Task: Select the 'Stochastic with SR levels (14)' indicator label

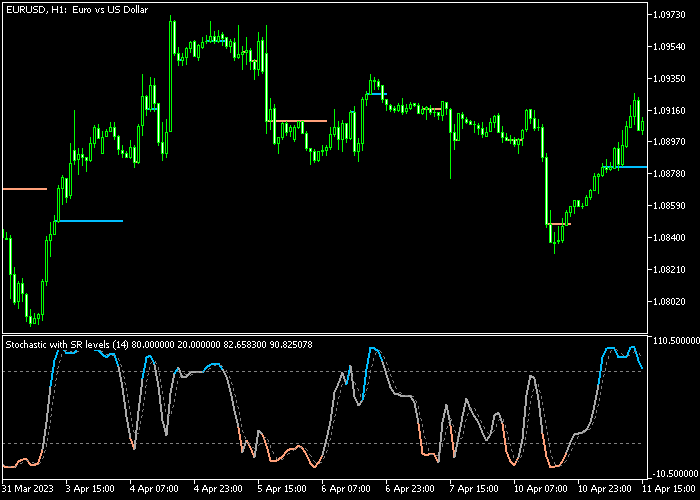Action: 67,345
